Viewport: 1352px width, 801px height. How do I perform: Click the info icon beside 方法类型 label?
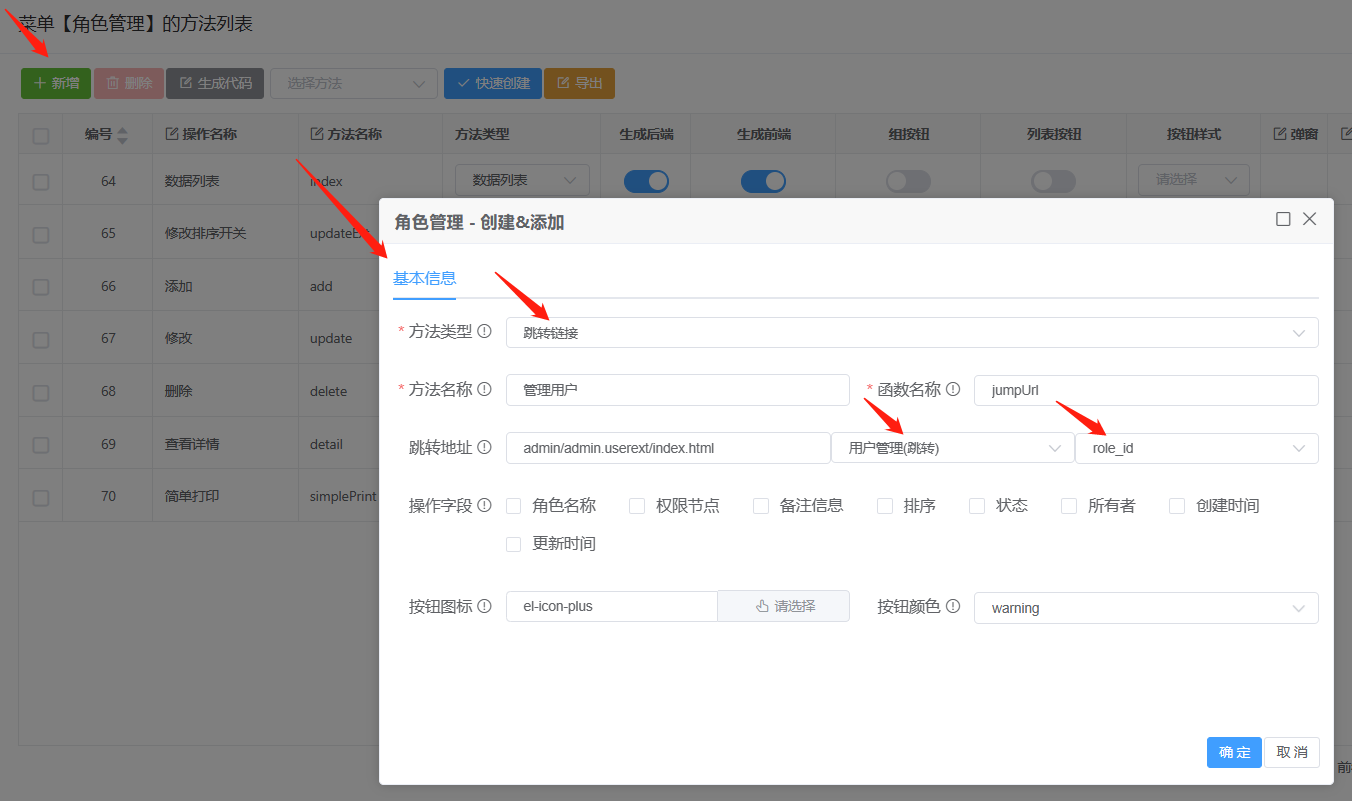(x=485, y=332)
